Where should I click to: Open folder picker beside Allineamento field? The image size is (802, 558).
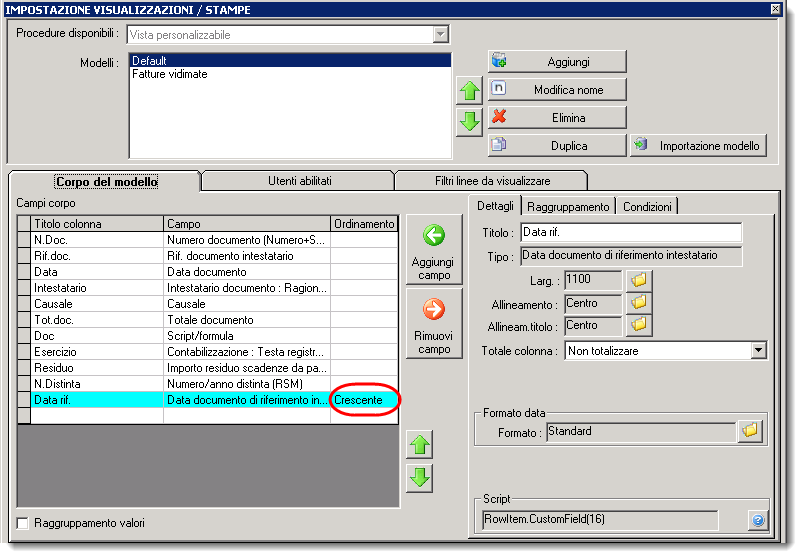(x=639, y=303)
